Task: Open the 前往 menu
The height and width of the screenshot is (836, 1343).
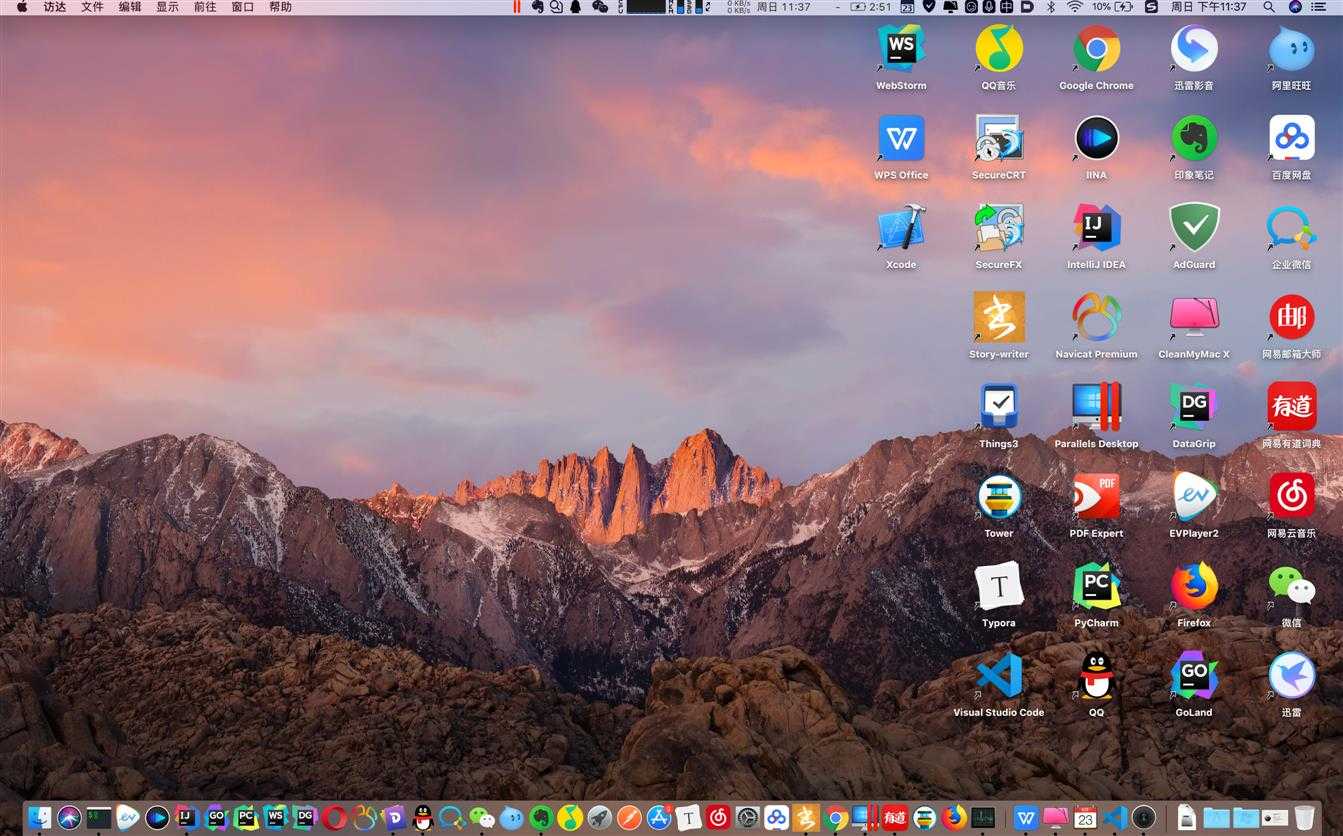Action: (x=205, y=7)
